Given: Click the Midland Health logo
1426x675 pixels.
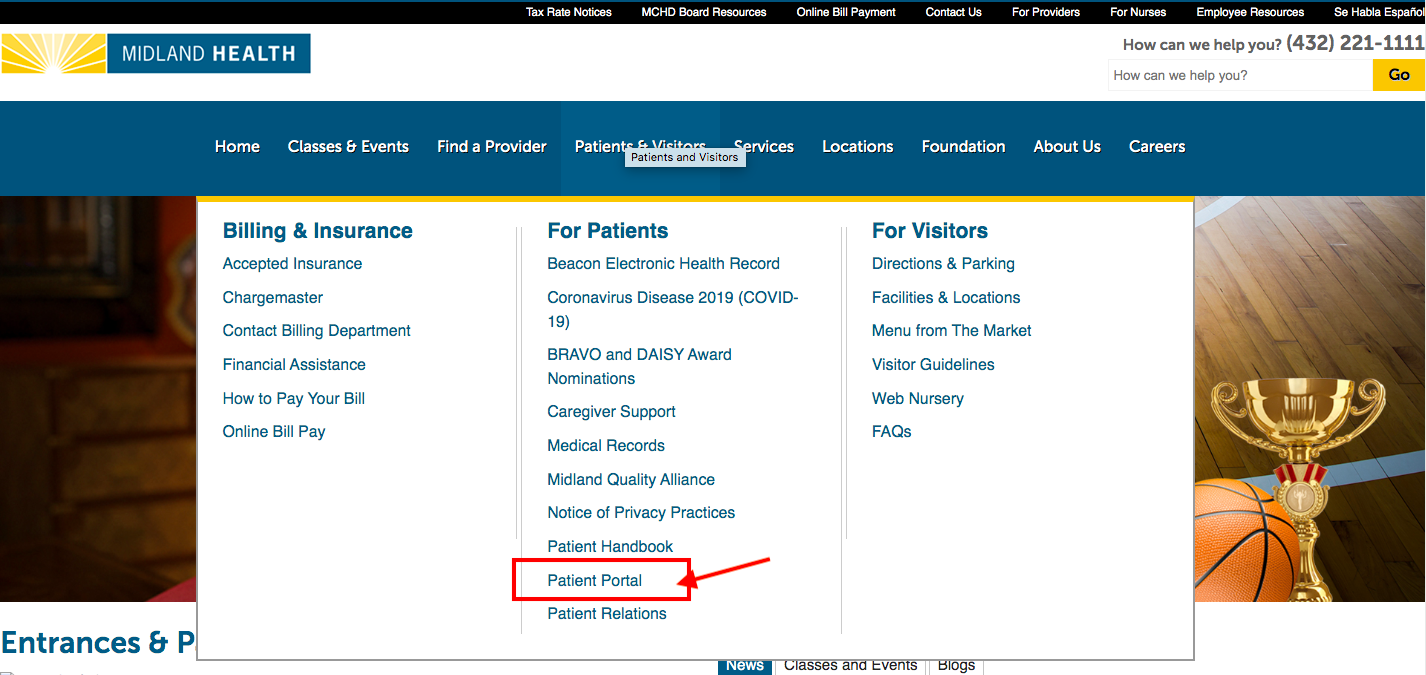Looking at the screenshot, I should 156,53.
